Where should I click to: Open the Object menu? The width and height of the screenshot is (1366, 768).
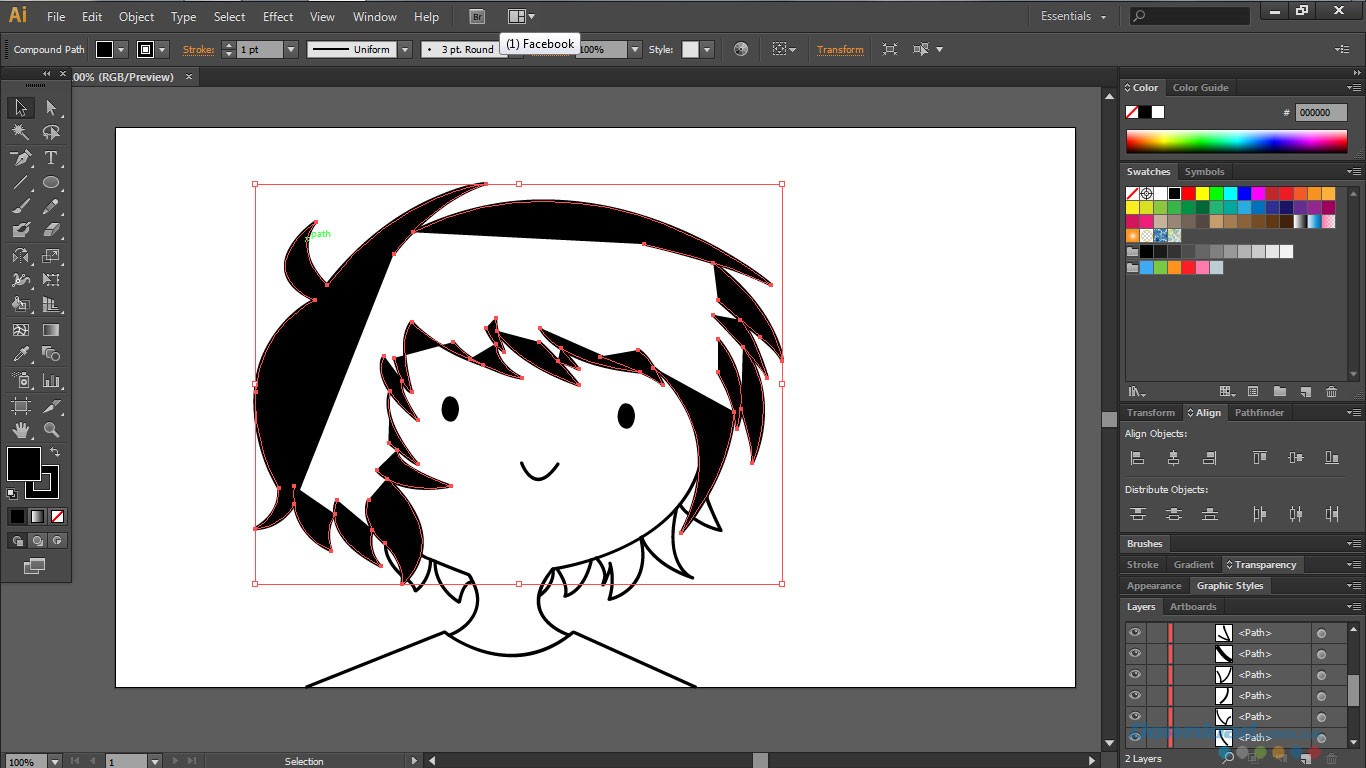tap(136, 17)
